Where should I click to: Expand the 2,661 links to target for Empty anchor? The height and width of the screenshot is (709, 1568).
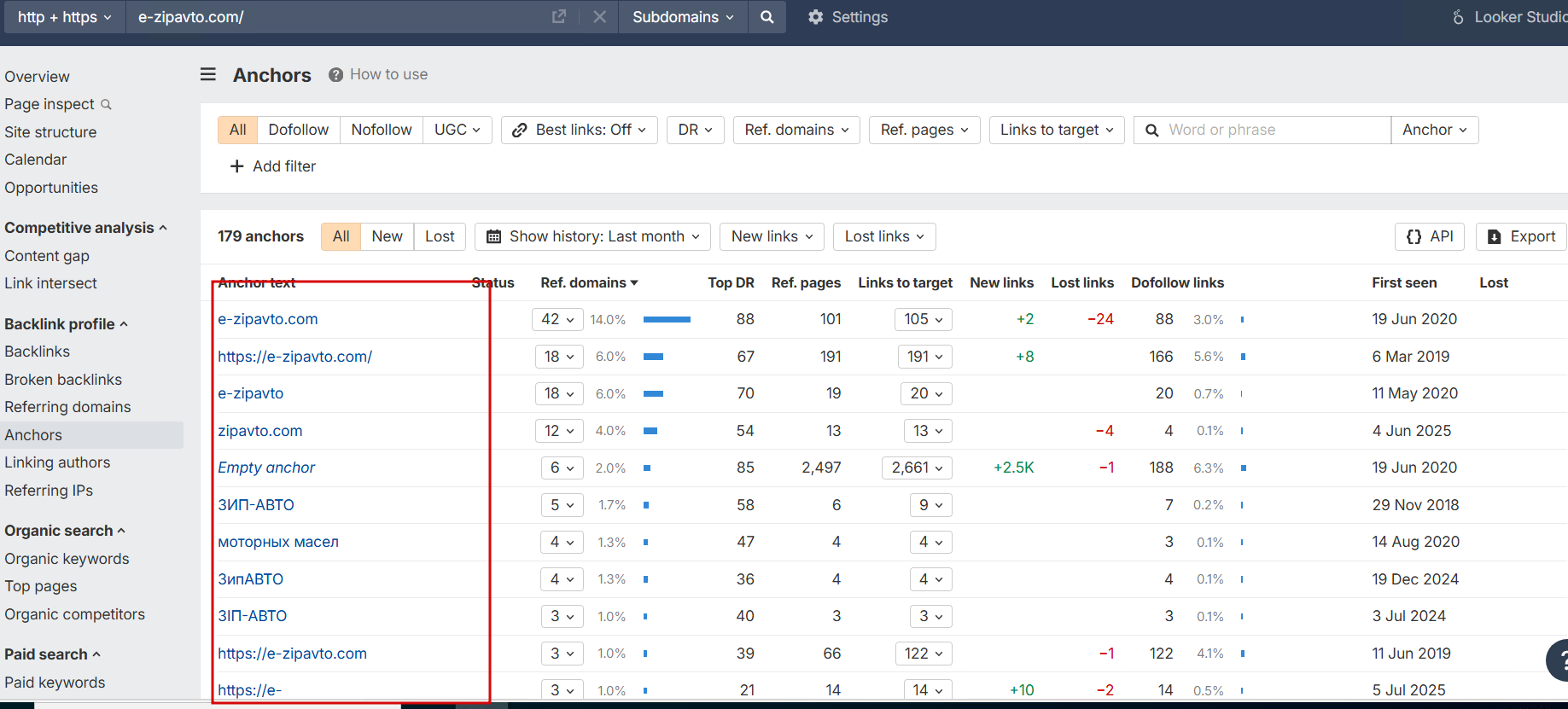tap(917, 468)
